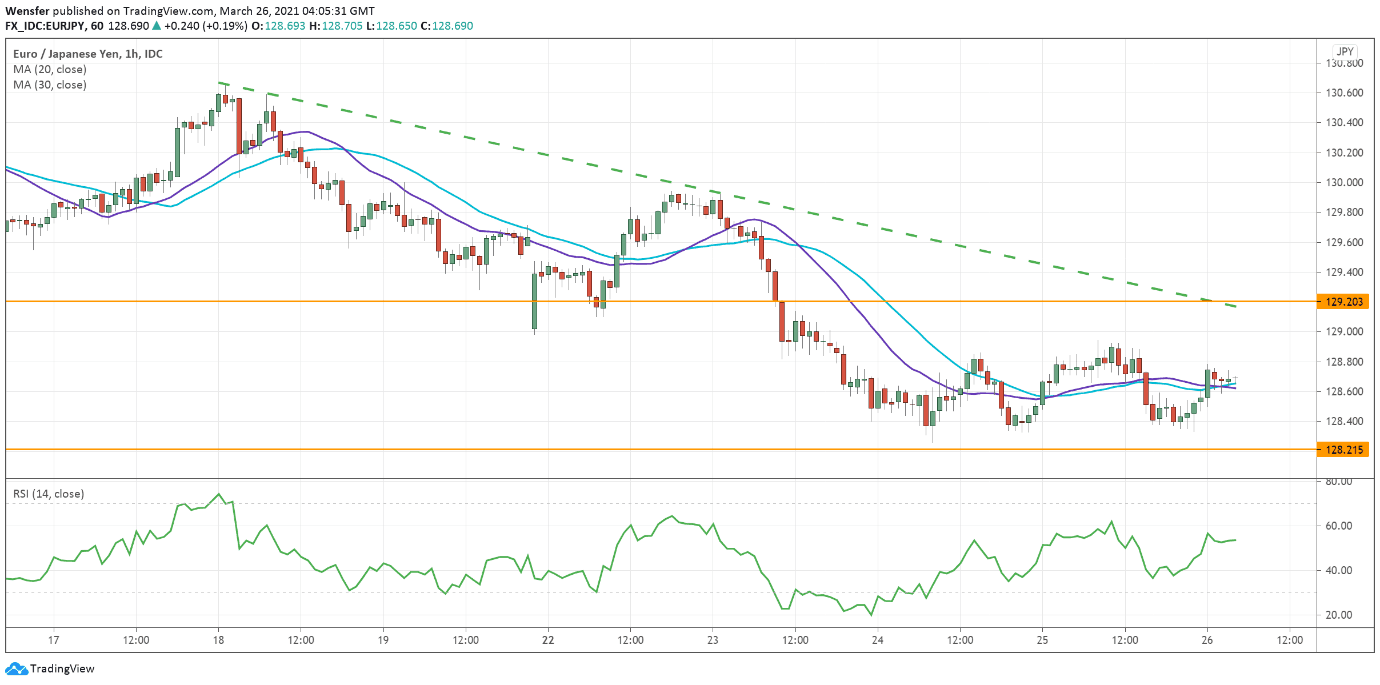Viewport: 1380px width, 685px height.
Task: Select the MA (30, close) indicator label
Action: point(50,85)
